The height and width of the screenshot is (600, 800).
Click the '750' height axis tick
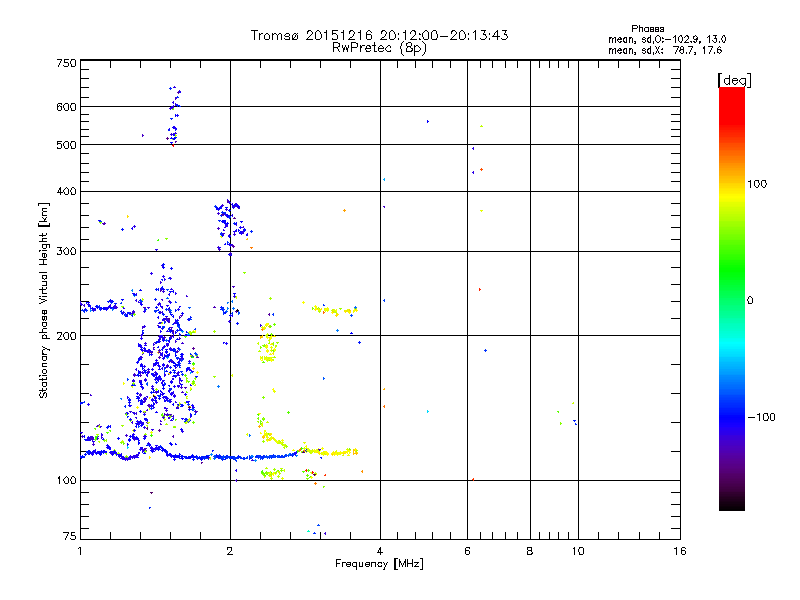66,63
